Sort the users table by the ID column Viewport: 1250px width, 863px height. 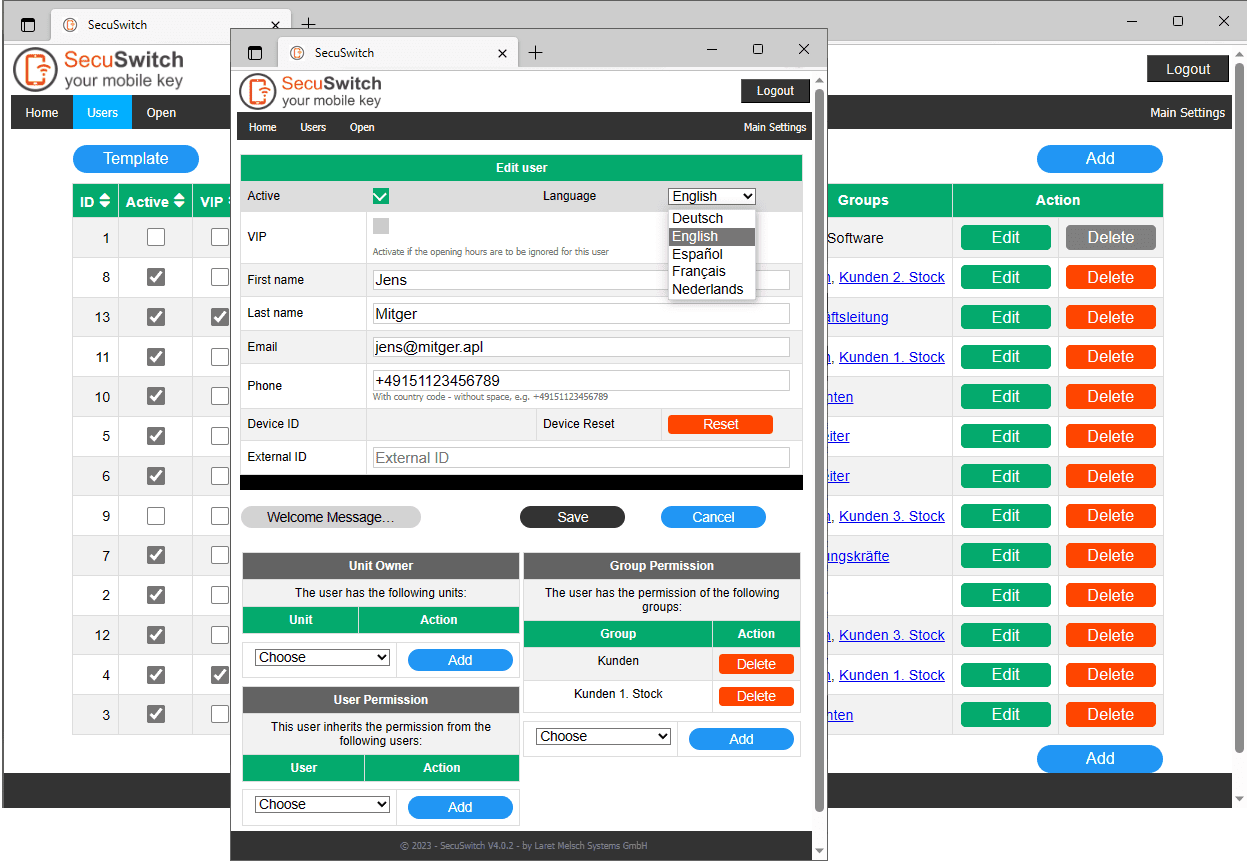95,202
